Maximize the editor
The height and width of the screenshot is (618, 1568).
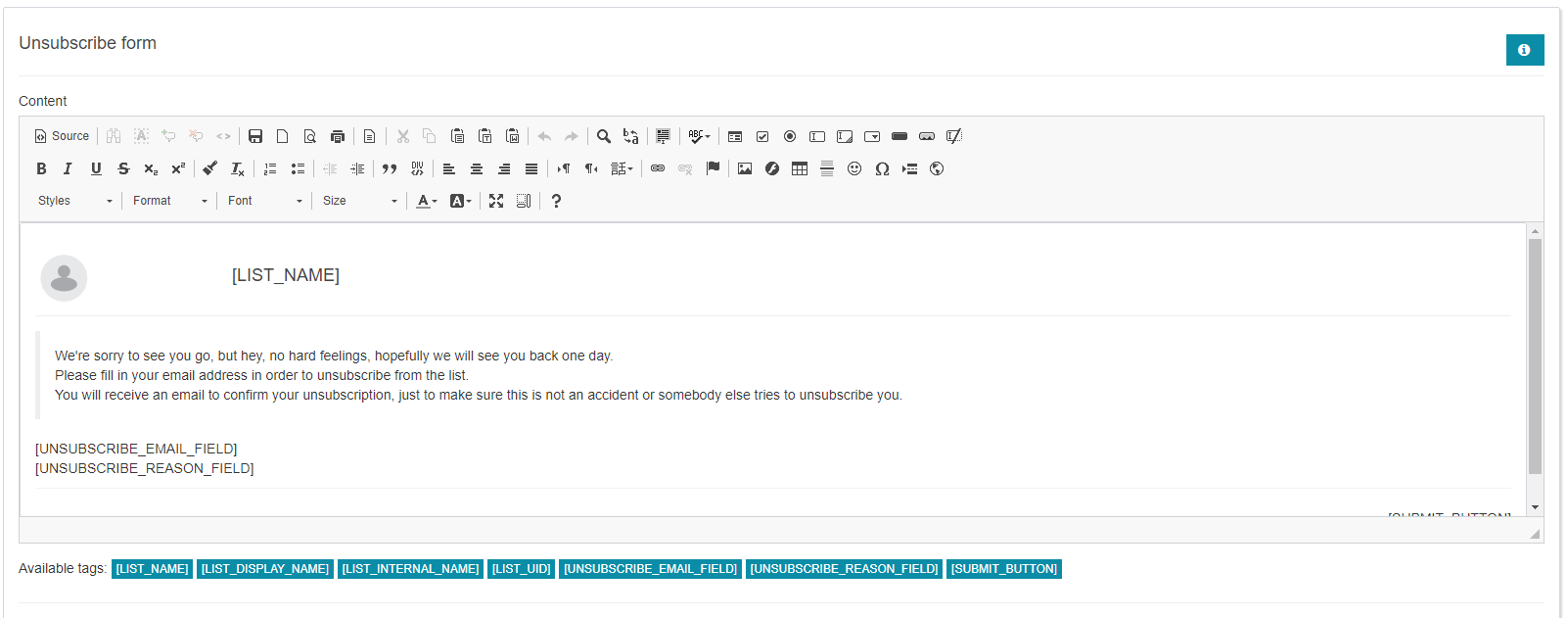coord(496,201)
